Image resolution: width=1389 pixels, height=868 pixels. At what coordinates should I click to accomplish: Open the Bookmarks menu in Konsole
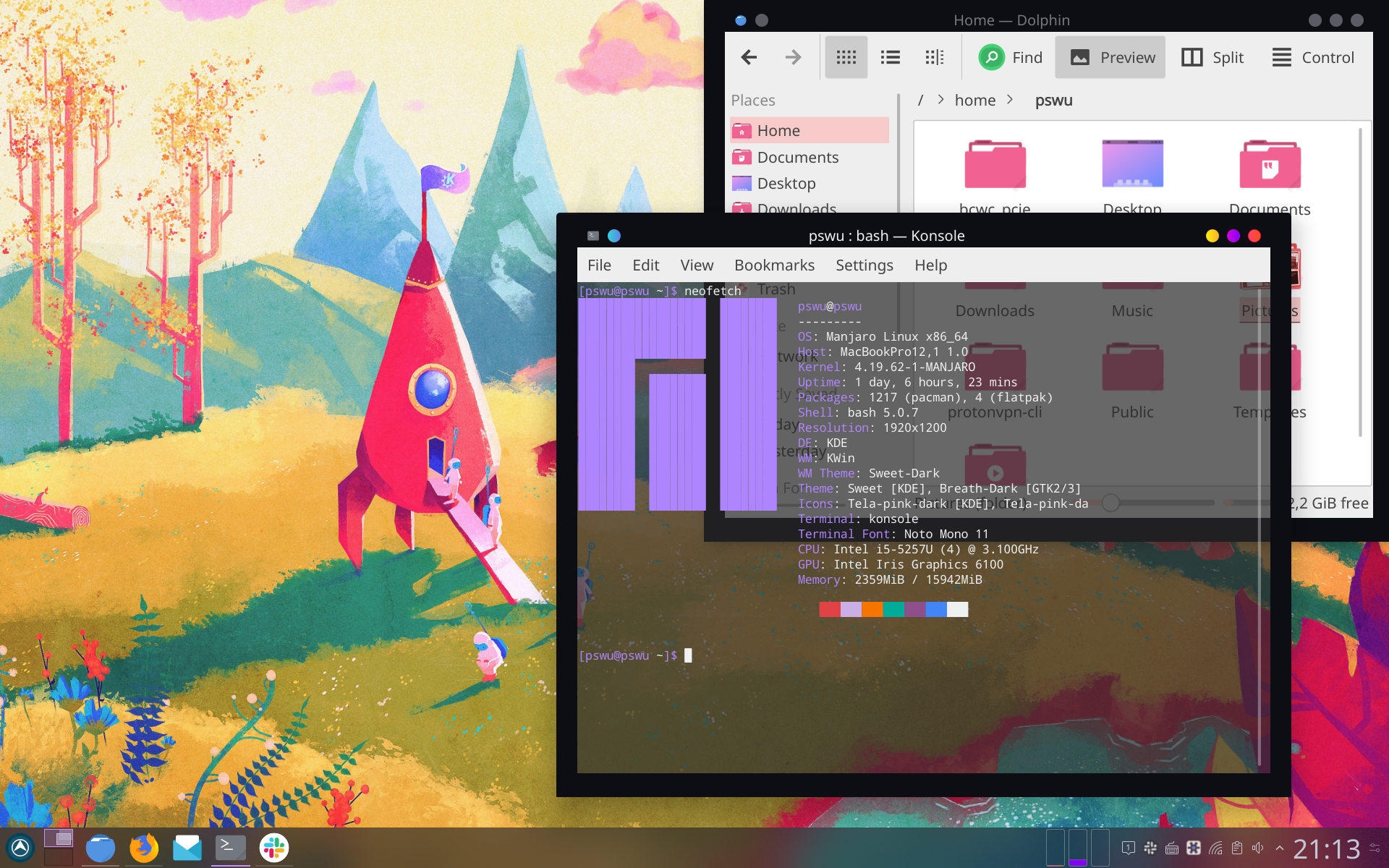click(775, 265)
